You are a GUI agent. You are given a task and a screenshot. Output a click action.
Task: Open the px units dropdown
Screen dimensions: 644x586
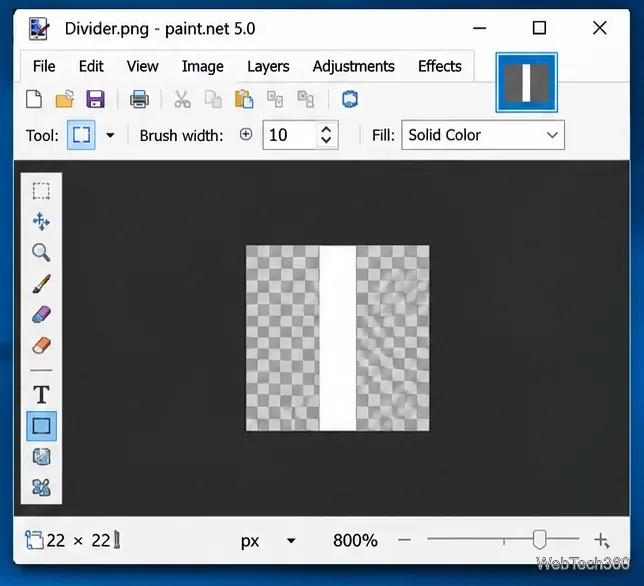291,540
